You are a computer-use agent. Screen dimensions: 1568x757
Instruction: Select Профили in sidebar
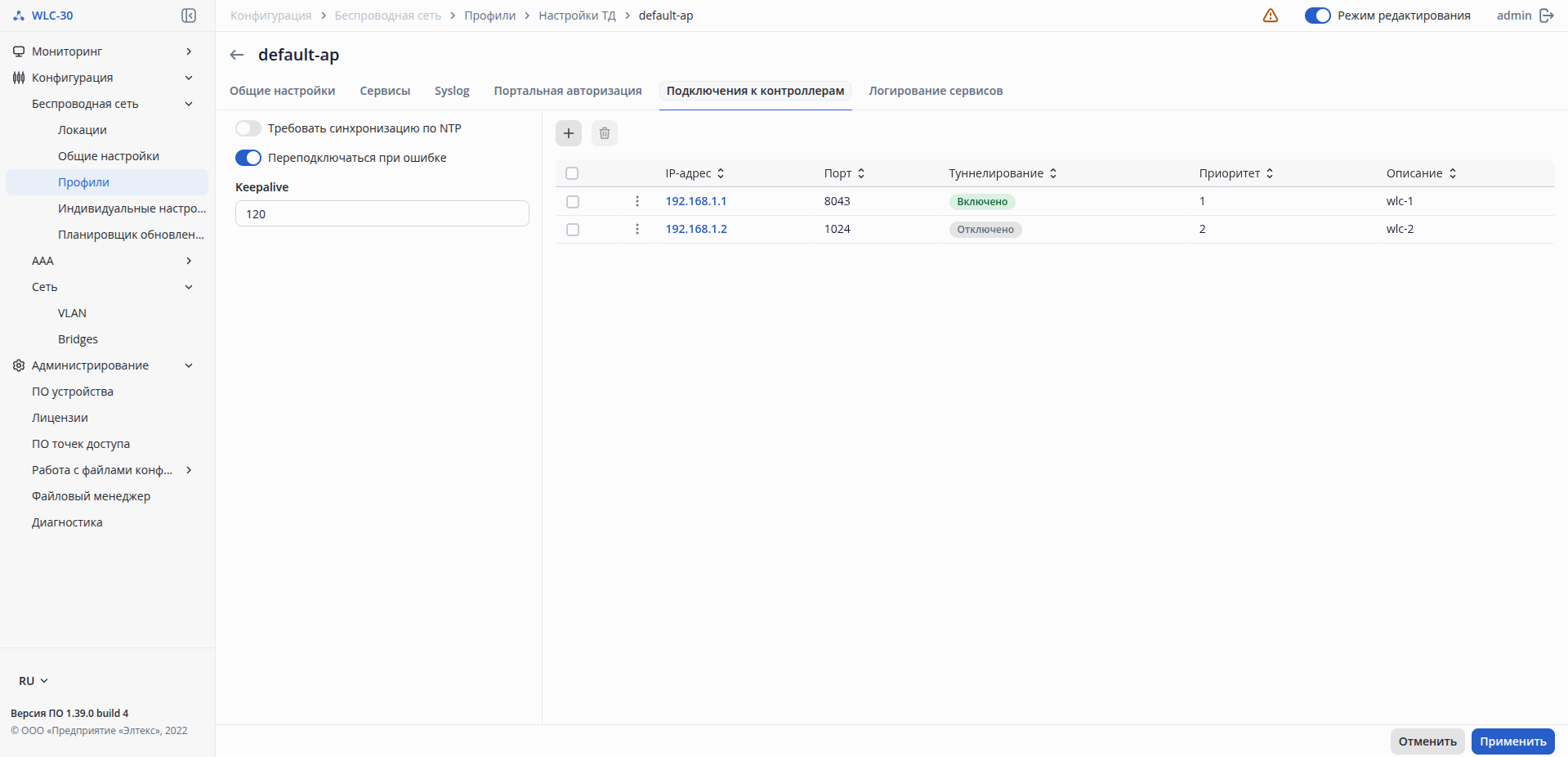[x=107, y=182]
